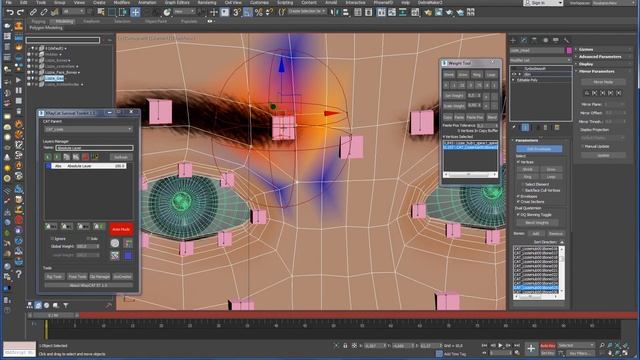640x360 pixels.
Task: Click the rectangular Selection Region icon
Action: pos(111,12)
